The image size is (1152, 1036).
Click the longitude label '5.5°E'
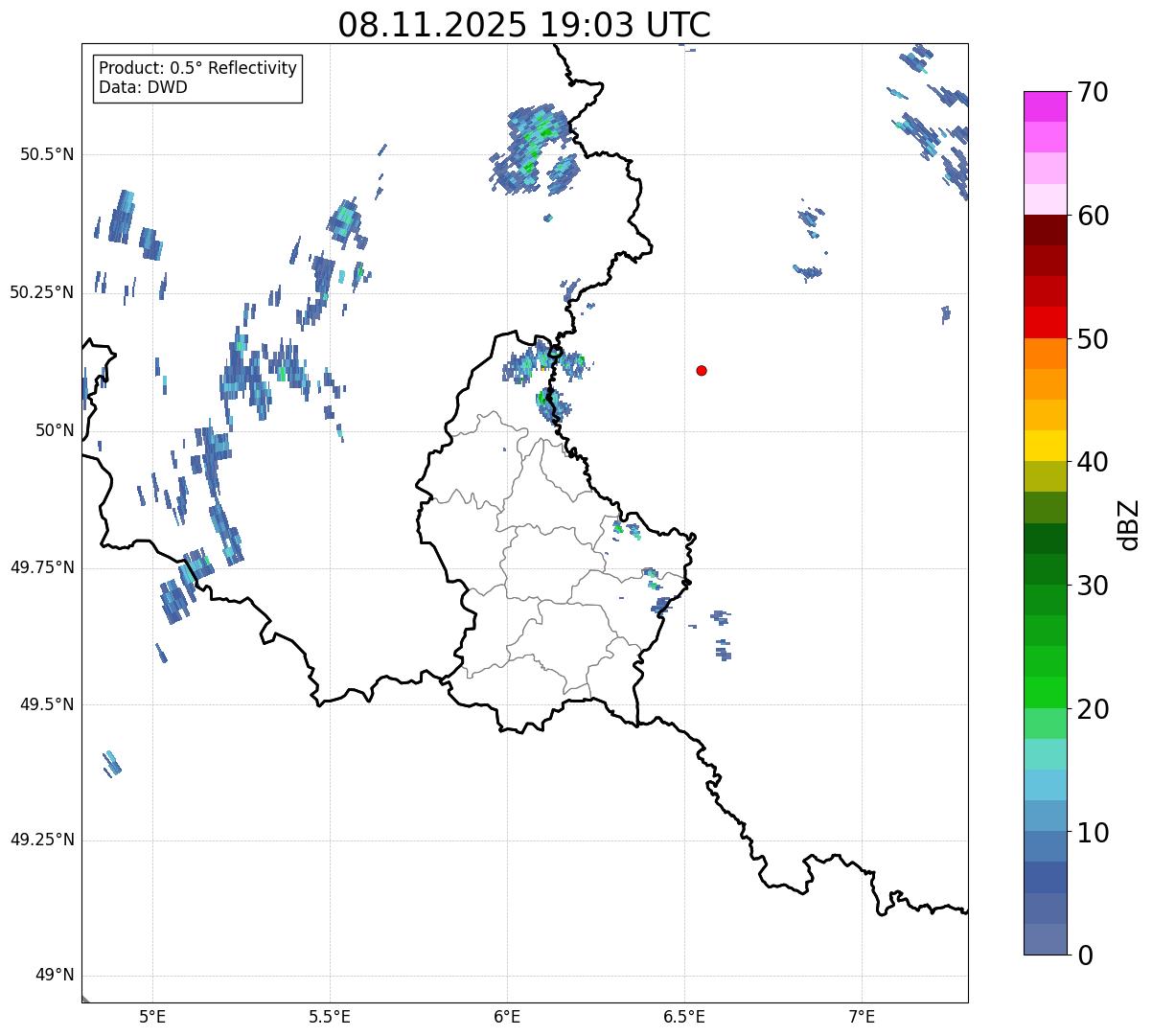click(330, 1016)
